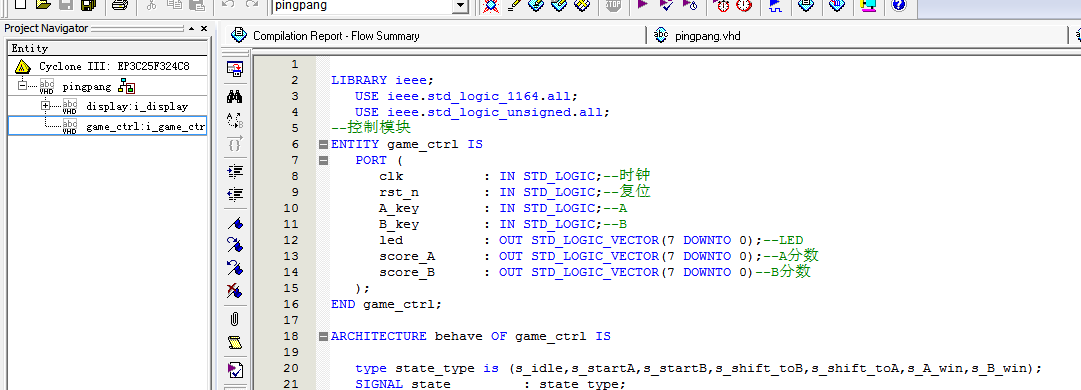Screen dimensions: 1081x390
Task: Collapse the Project Navigator panel arrow
Action: (x=192, y=28)
